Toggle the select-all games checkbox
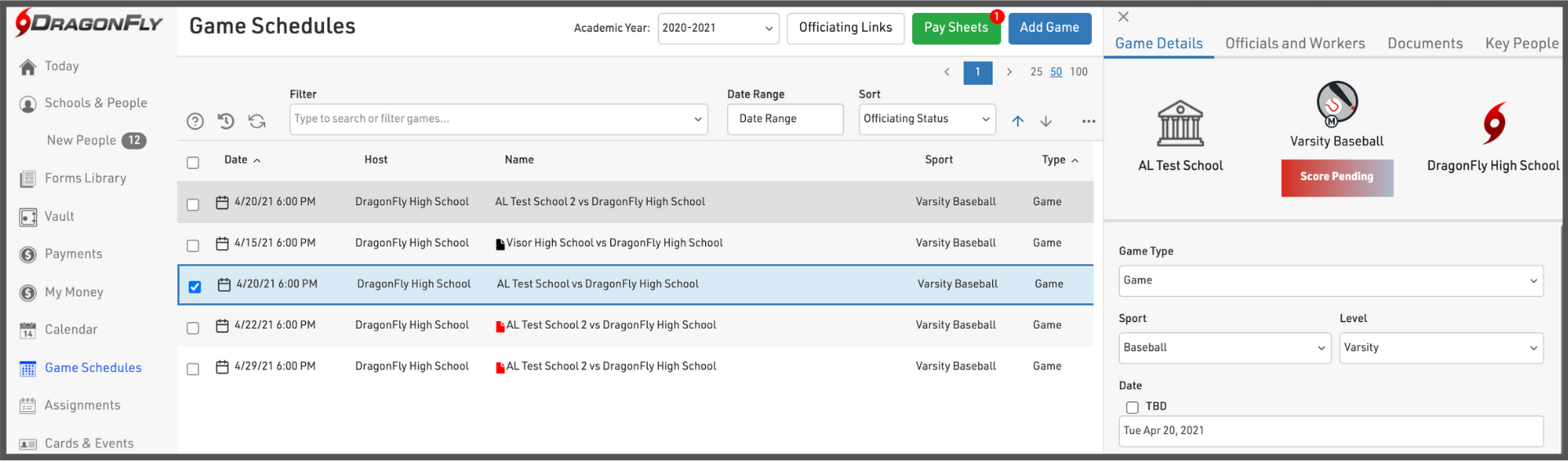Viewport: 1568px width, 461px height. pyautogui.click(x=193, y=163)
